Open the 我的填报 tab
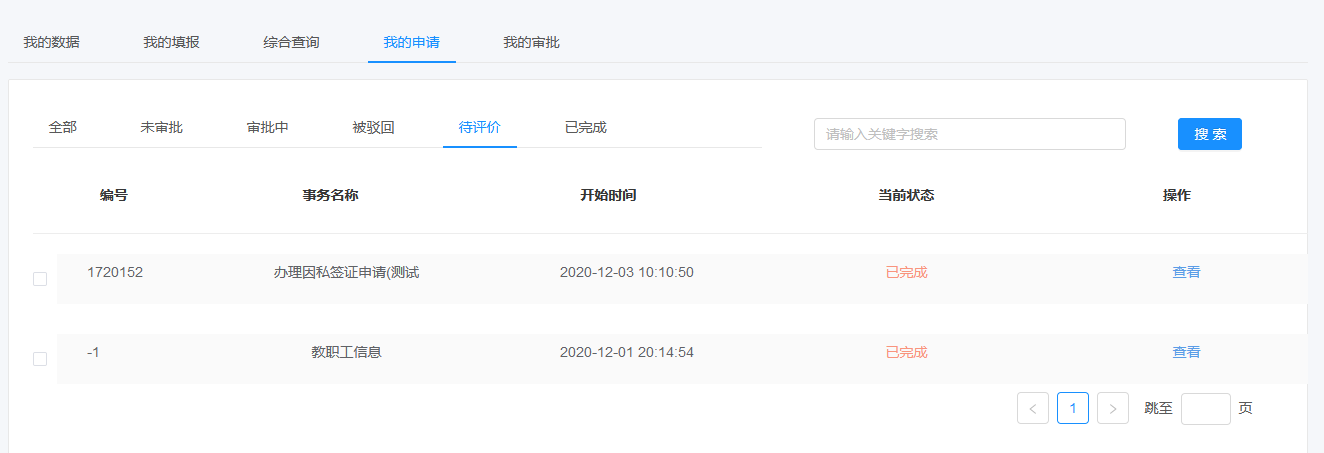 point(172,42)
